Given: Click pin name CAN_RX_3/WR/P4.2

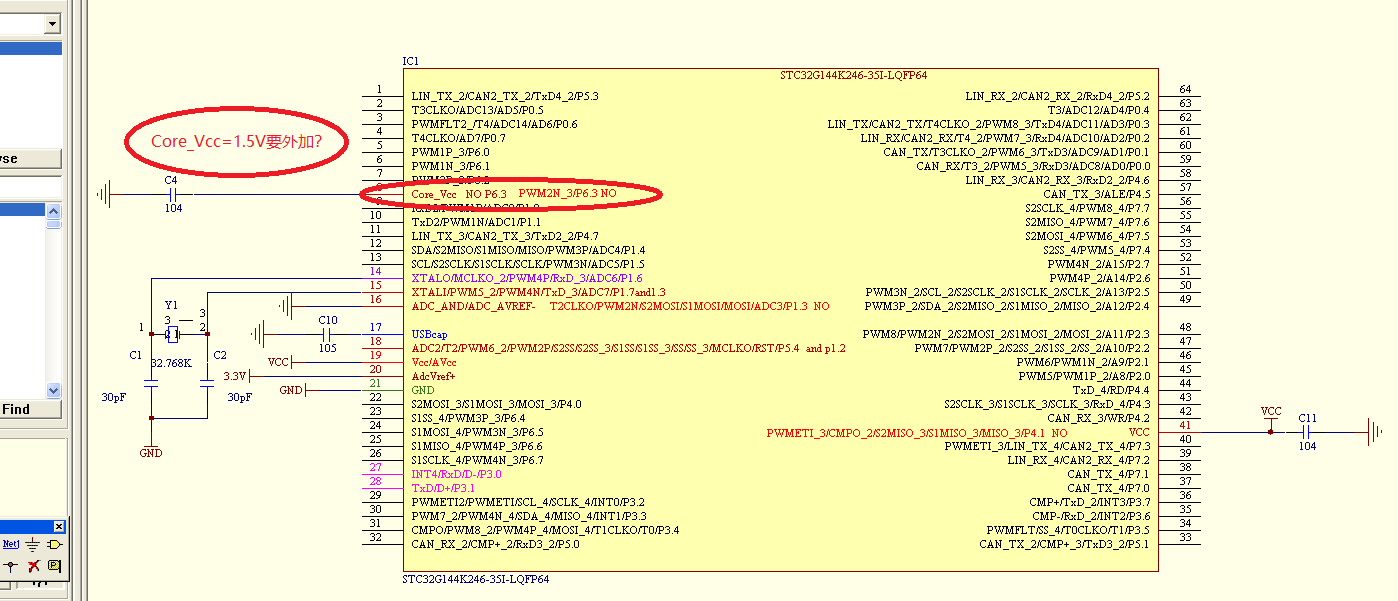Looking at the screenshot, I should (x=1098, y=417).
